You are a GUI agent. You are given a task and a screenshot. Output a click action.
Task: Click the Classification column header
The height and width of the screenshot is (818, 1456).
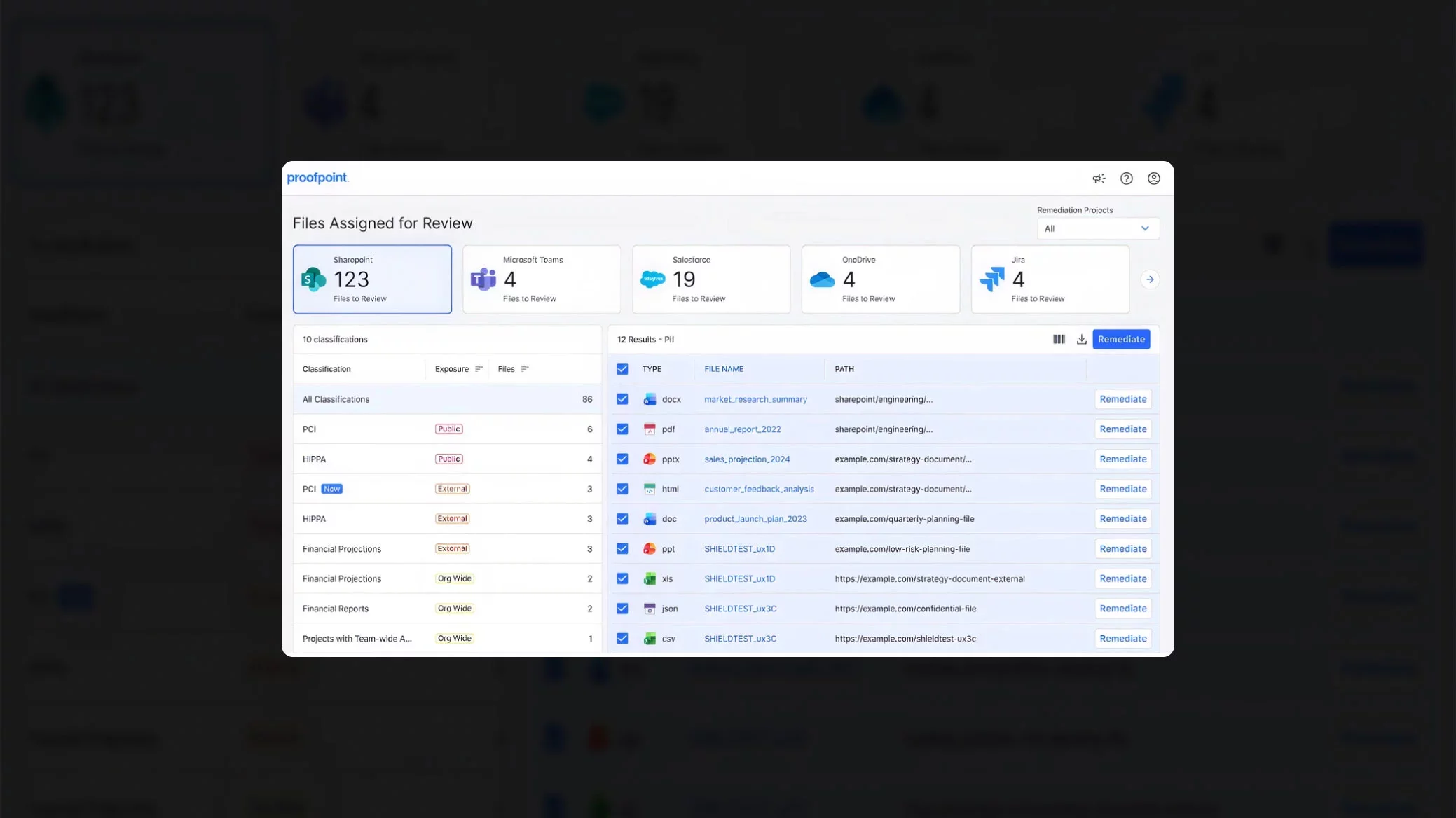[327, 369]
